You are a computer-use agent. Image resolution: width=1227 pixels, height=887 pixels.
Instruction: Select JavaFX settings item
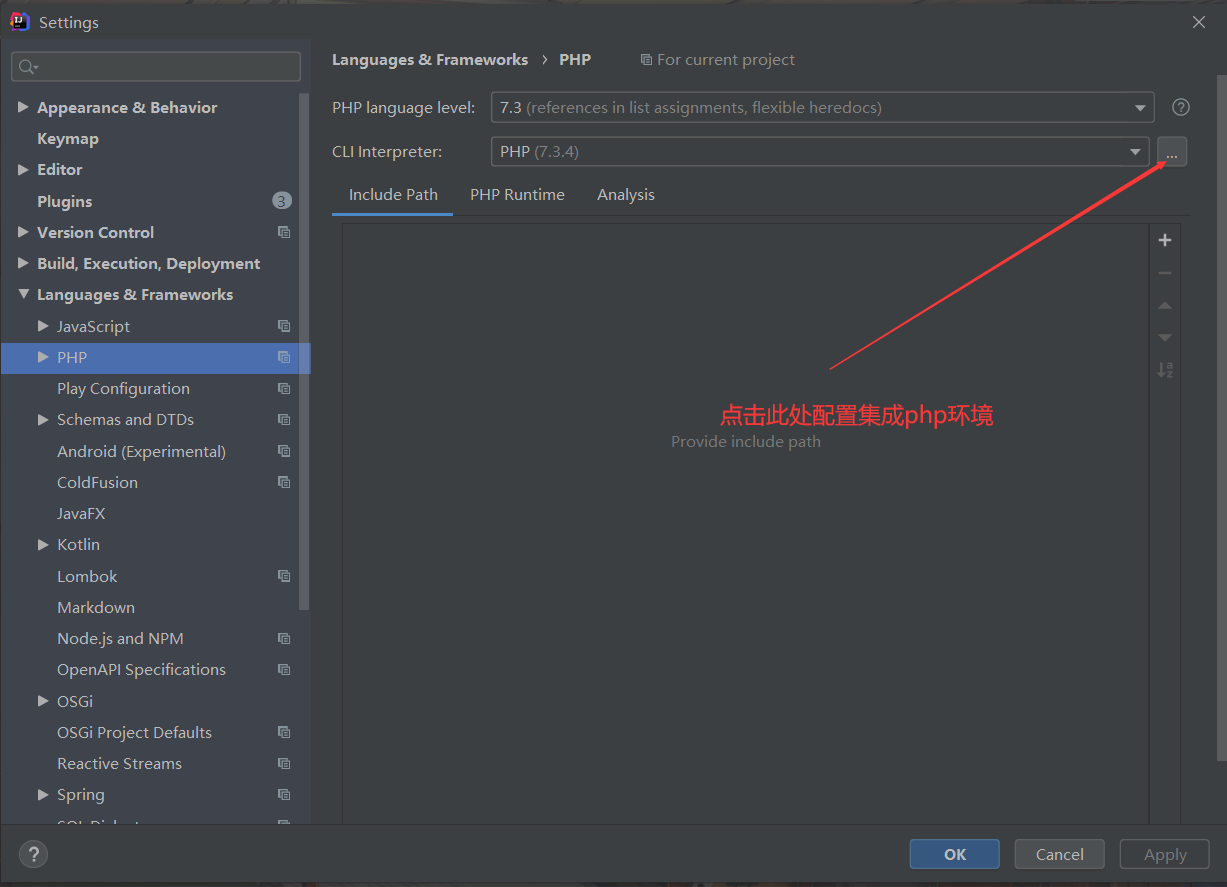click(81, 513)
